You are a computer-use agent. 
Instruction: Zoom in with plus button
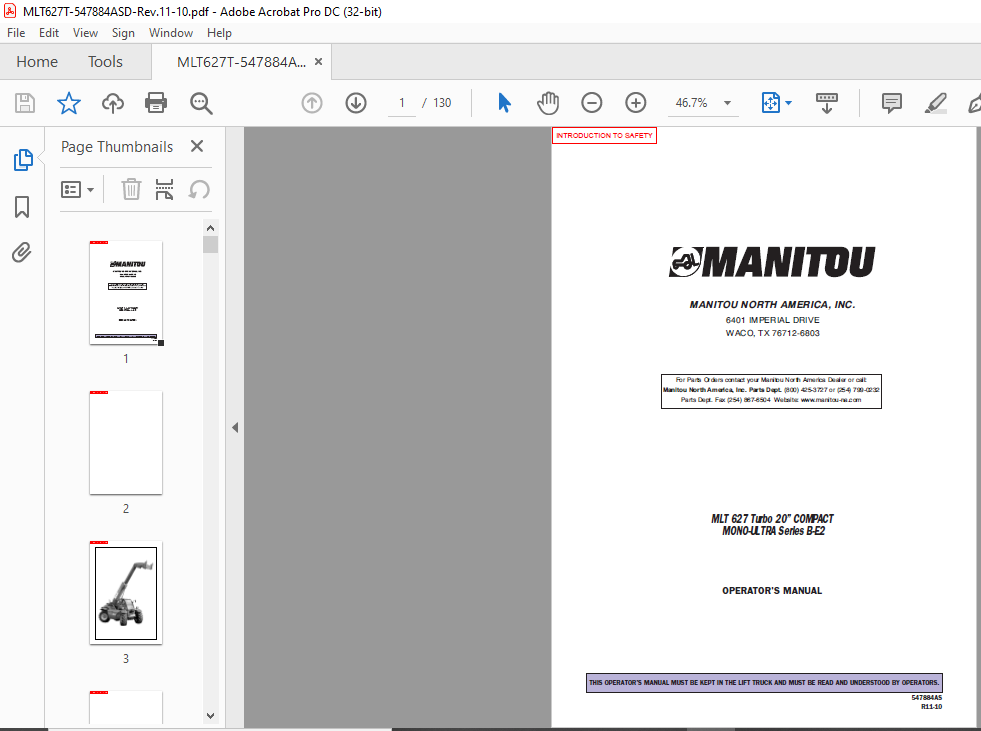tap(636, 103)
